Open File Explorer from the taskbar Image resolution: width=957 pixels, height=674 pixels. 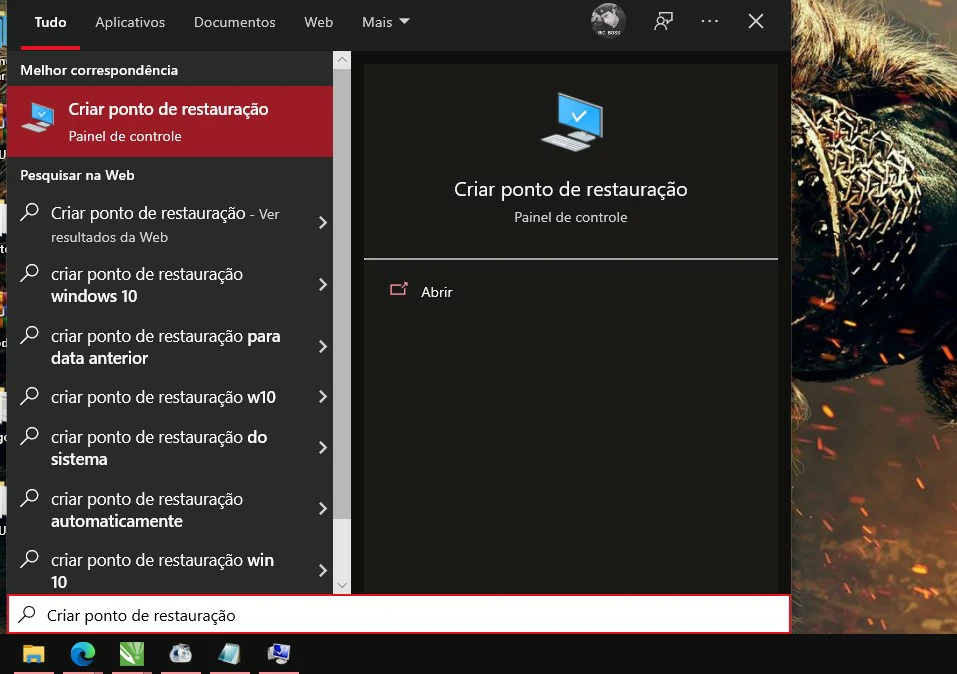click(34, 654)
